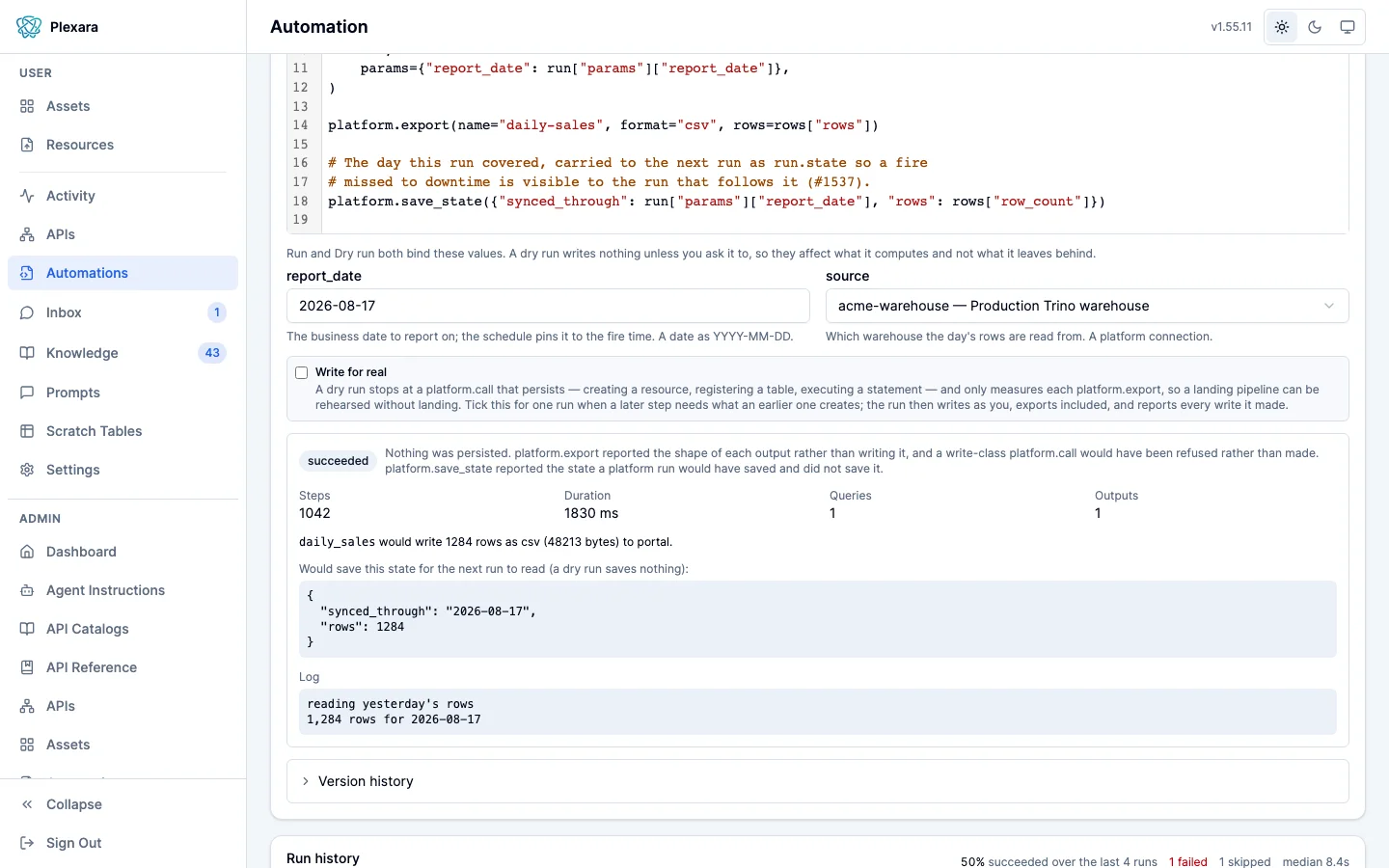Open Knowledge from the sidebar menu
Screen dimensions: 1389x868
pos(123,353)
